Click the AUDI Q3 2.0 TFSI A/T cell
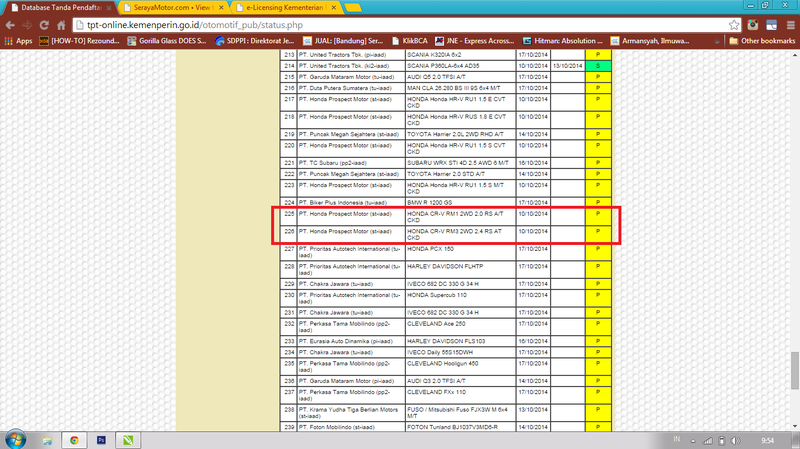Viewport: 800px width, 449px height. point(460,381)
